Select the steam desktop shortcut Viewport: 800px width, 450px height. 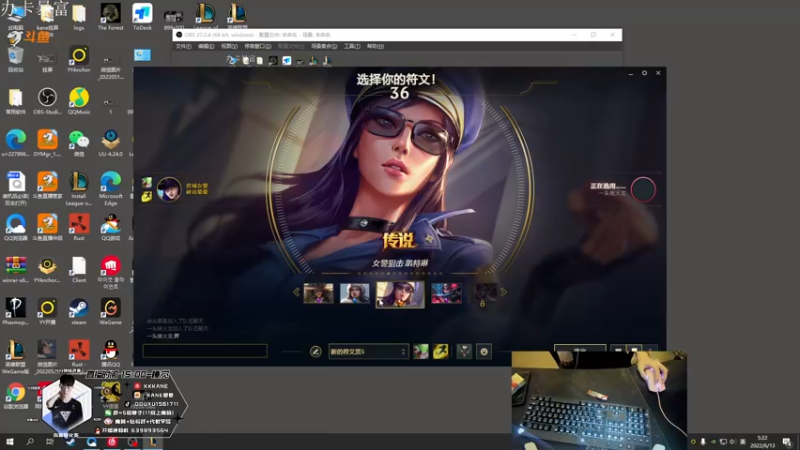[79, 311]
